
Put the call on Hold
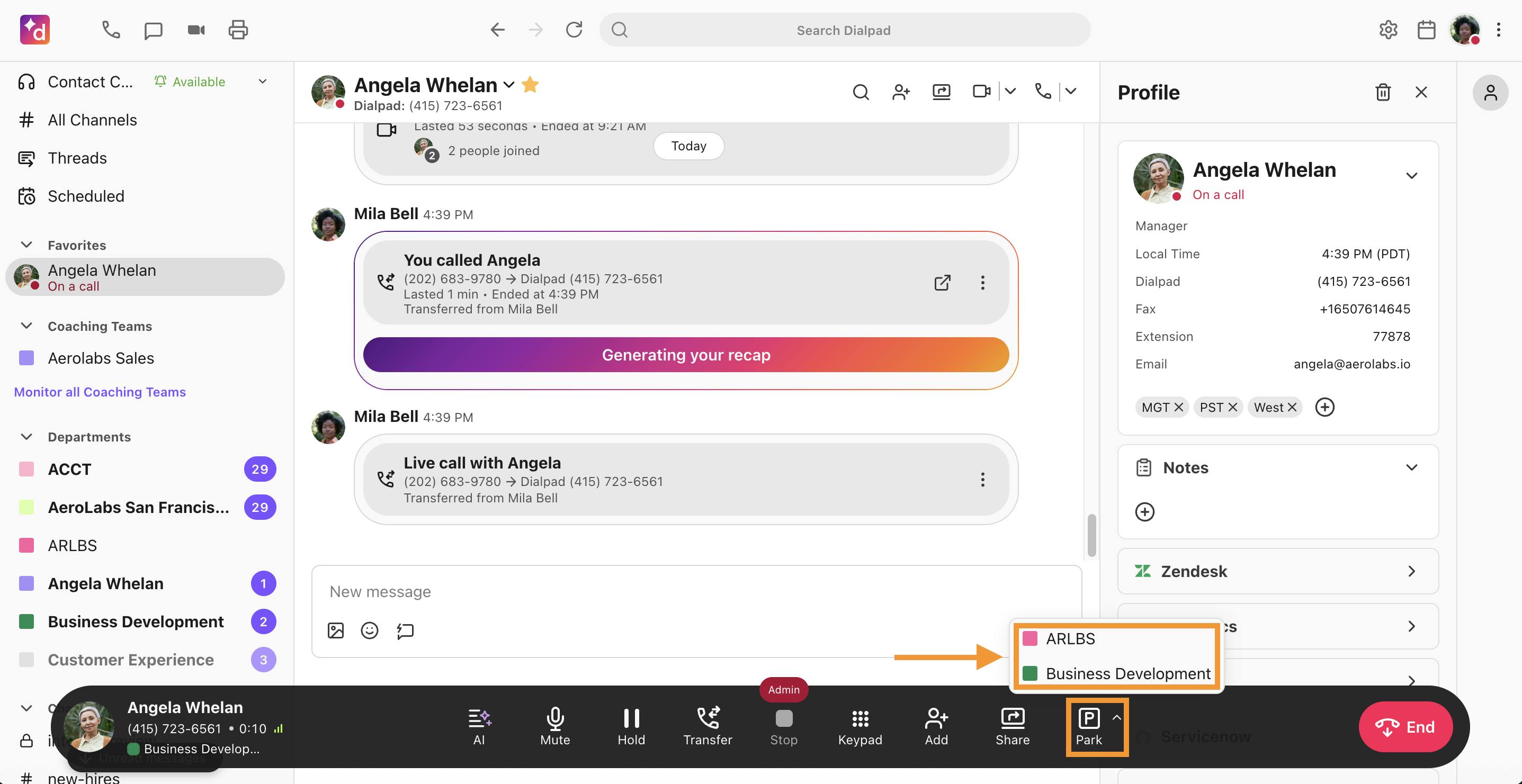click(631, 727)
